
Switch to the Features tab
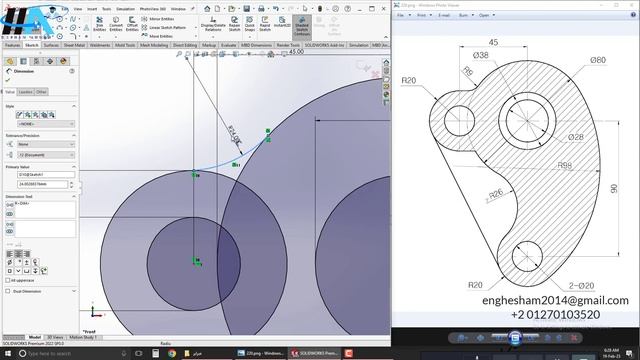point(13,45)
